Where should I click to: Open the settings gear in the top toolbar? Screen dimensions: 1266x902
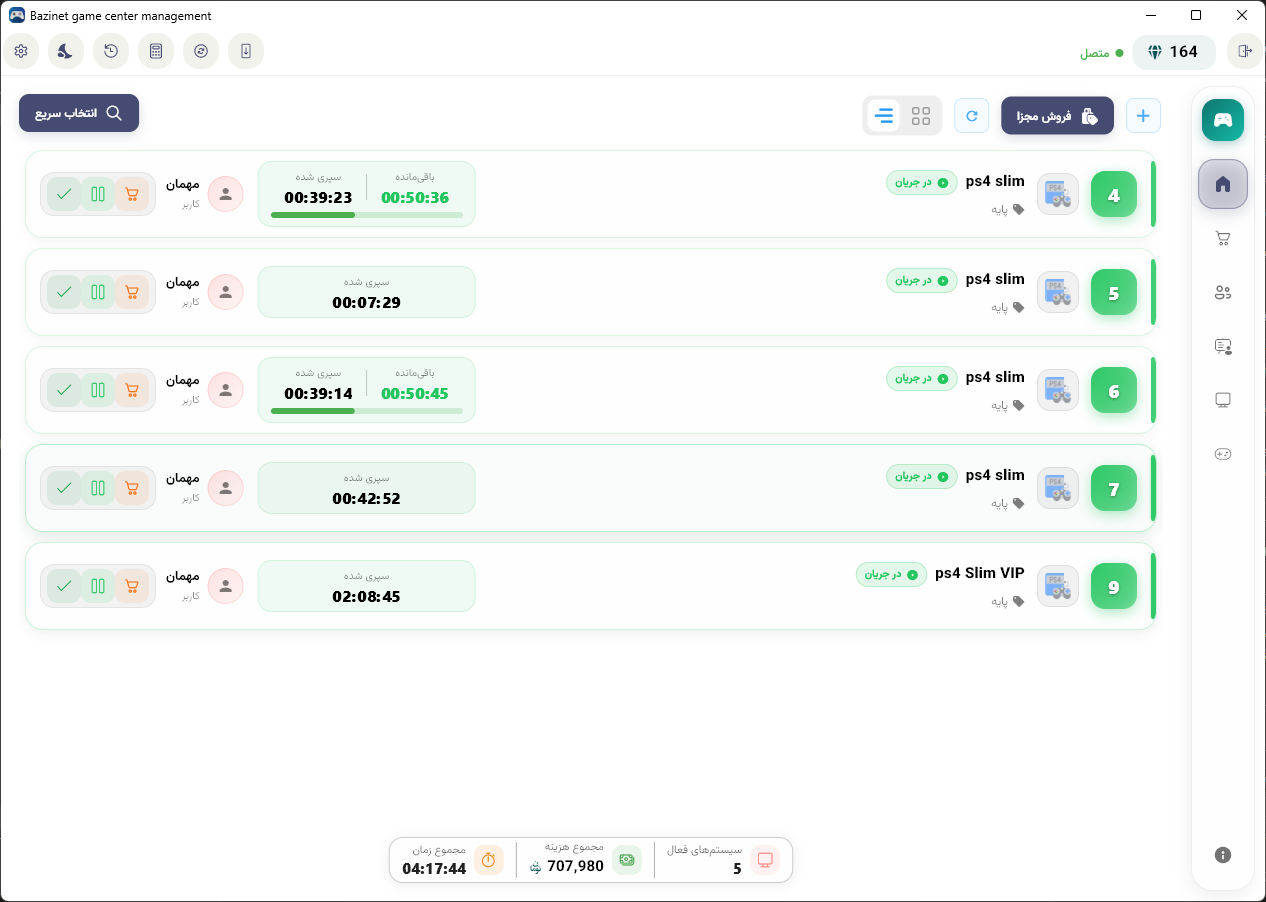click(x=21, y=51)
